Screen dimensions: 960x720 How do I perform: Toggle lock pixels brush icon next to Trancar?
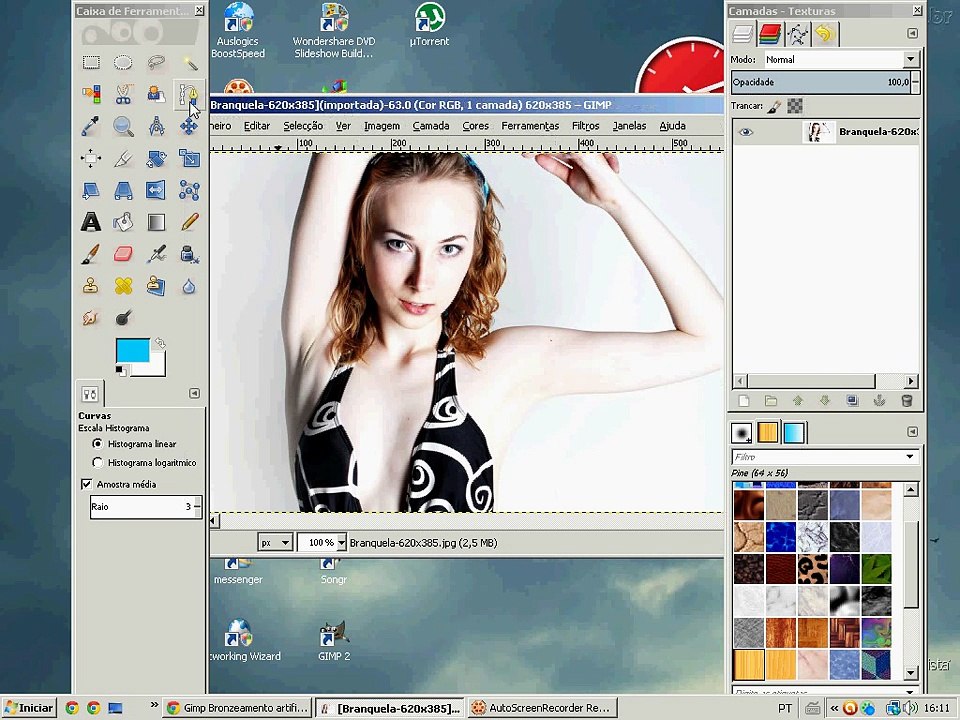774,106
